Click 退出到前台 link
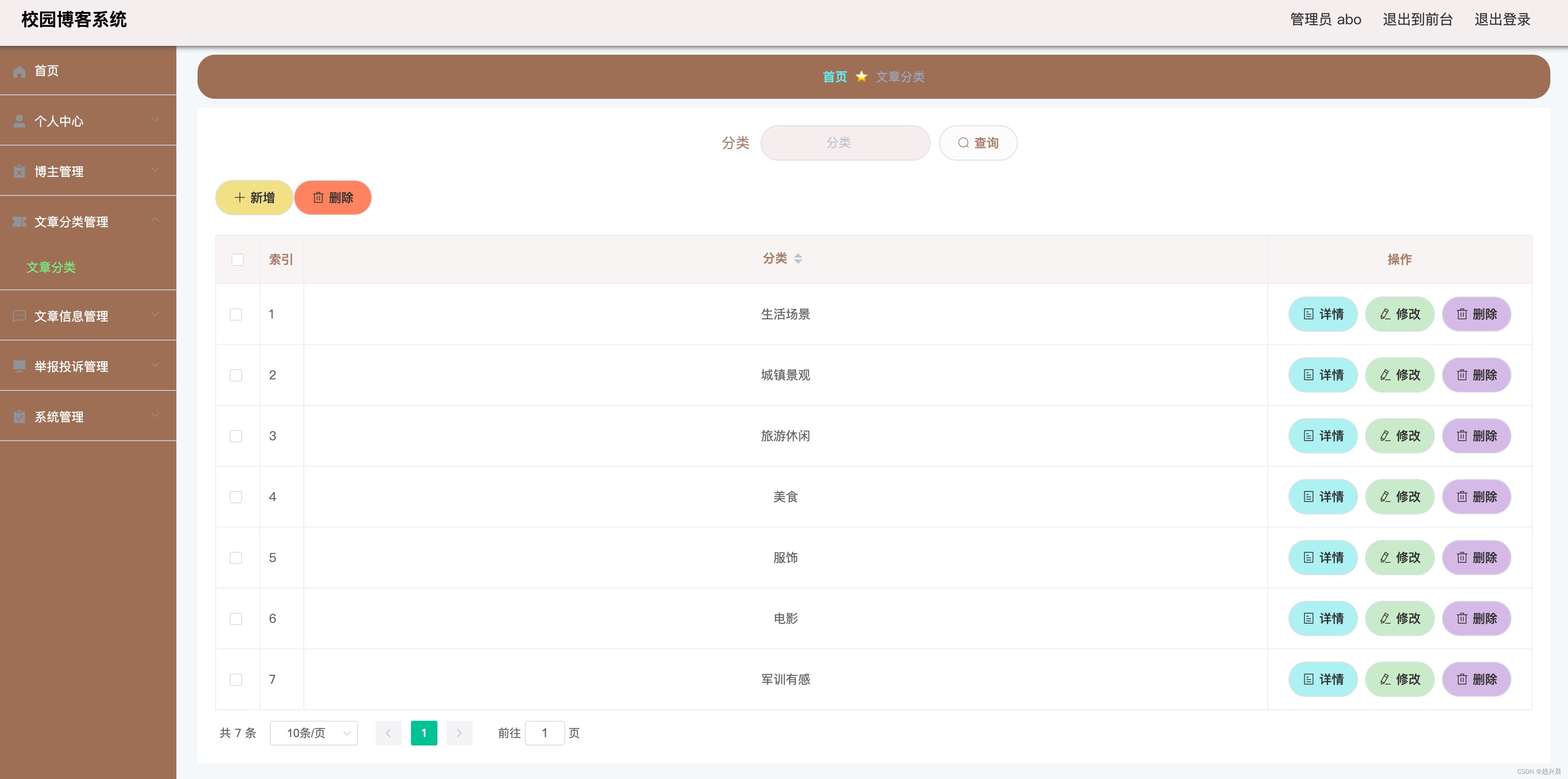 click(x=1417, y=19)
